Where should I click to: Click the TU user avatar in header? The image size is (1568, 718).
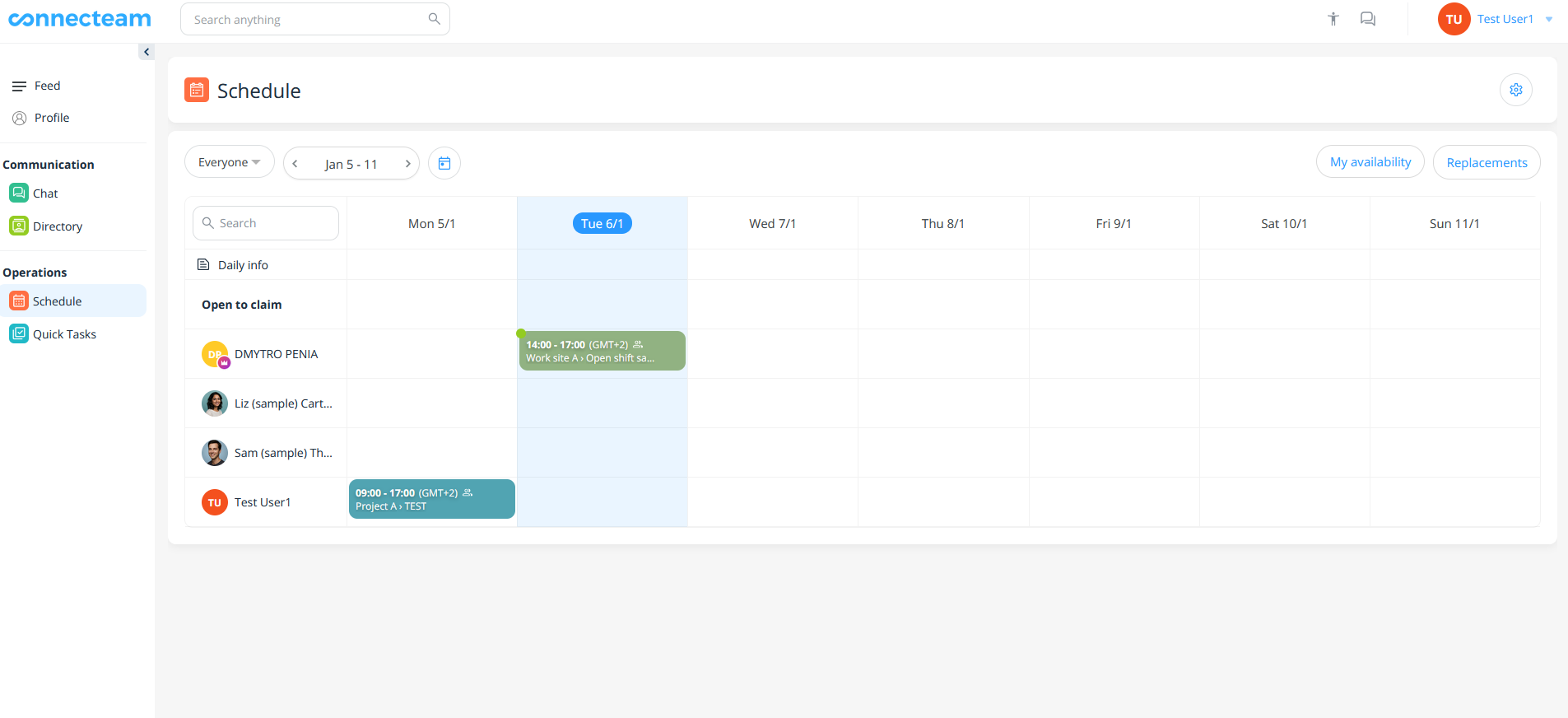pos(1454,19)
